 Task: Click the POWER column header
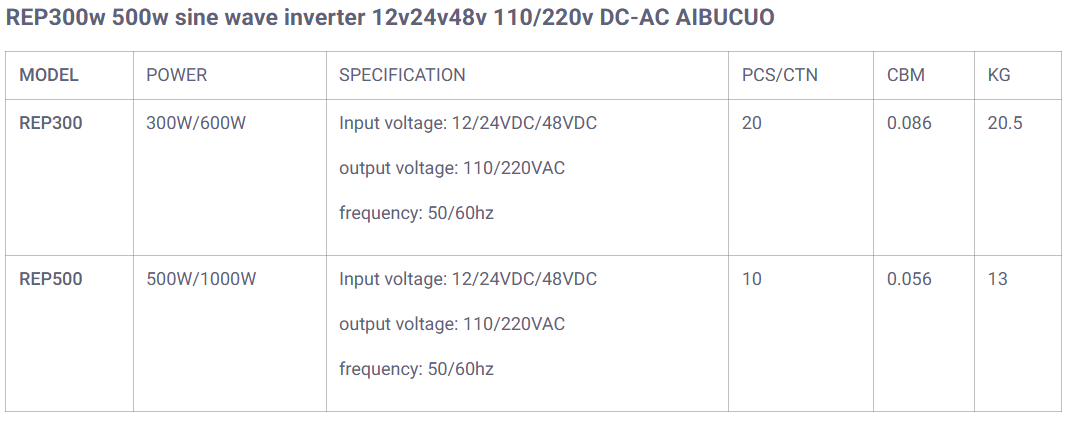[x=177, y=75]
